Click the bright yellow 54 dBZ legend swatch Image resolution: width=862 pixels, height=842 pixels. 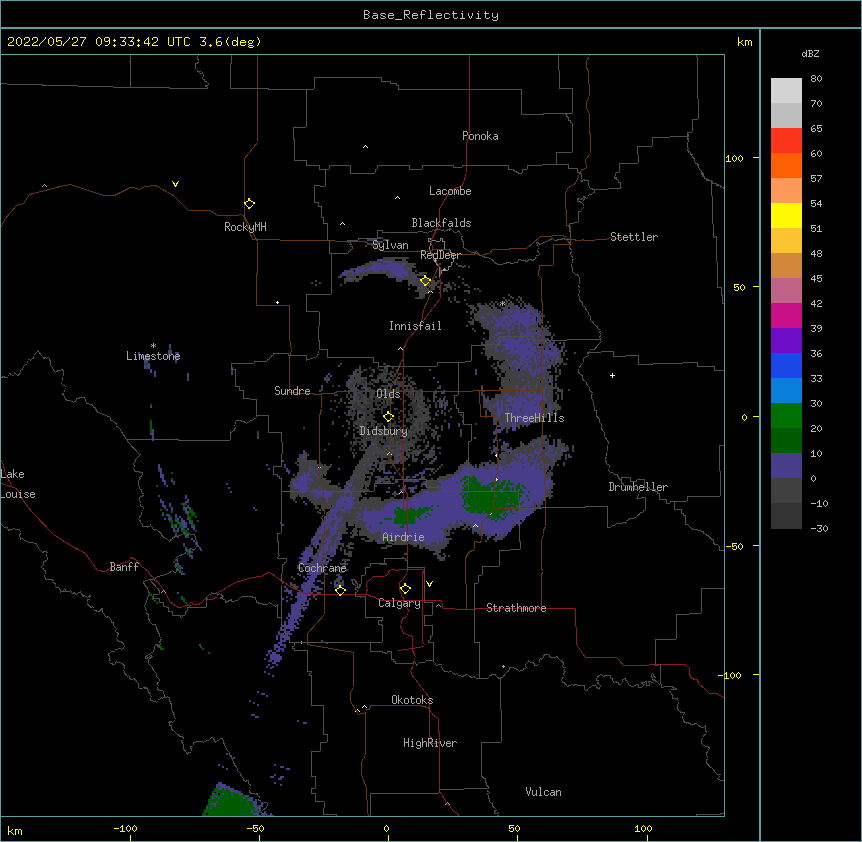[786, 215]
